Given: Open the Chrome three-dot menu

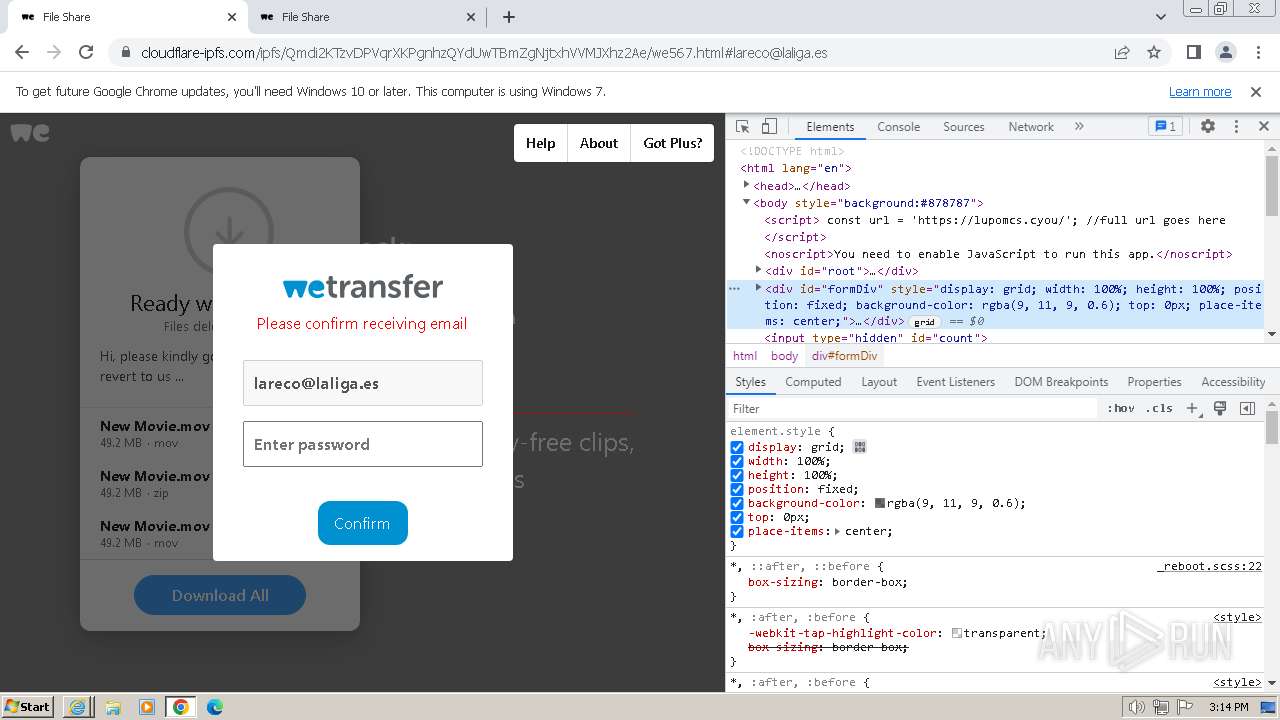Looking at the screenshot, I should pos(1256,52).
